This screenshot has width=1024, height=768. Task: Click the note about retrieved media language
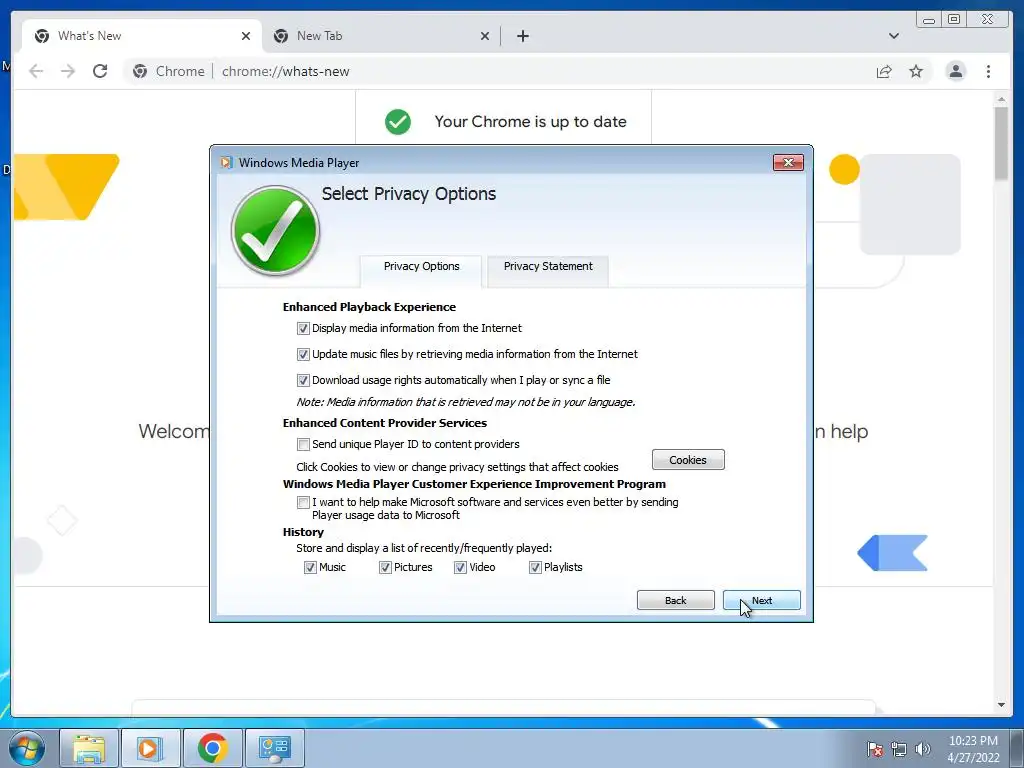point(466,402)
